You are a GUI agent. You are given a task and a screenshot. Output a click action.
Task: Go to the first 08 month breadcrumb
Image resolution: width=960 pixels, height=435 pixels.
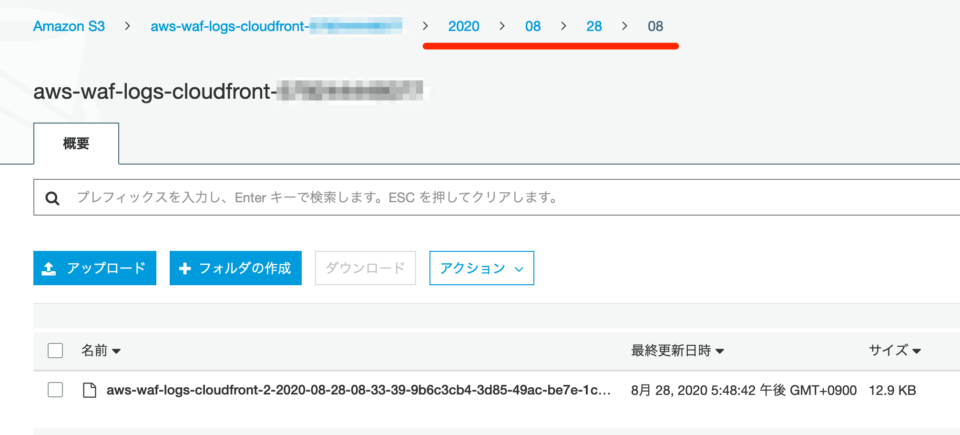(x=533, y=26)
